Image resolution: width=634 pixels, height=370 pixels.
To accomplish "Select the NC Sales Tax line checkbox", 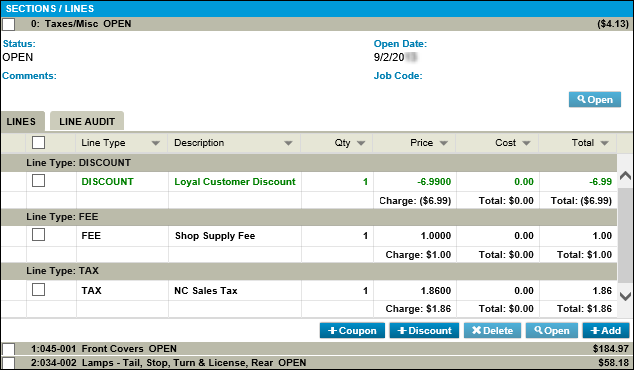I will pyautogui.click(x=38, y=290).
